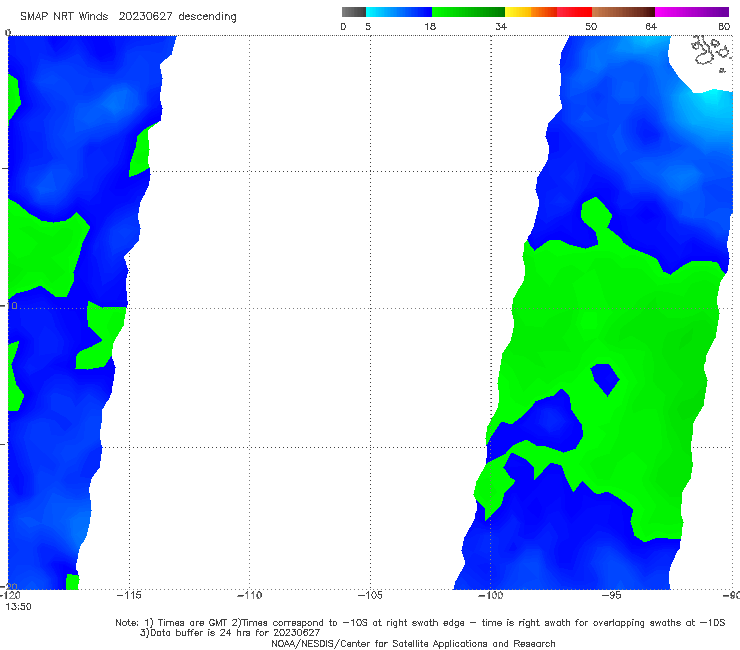Click the longitude label -95

611,595
